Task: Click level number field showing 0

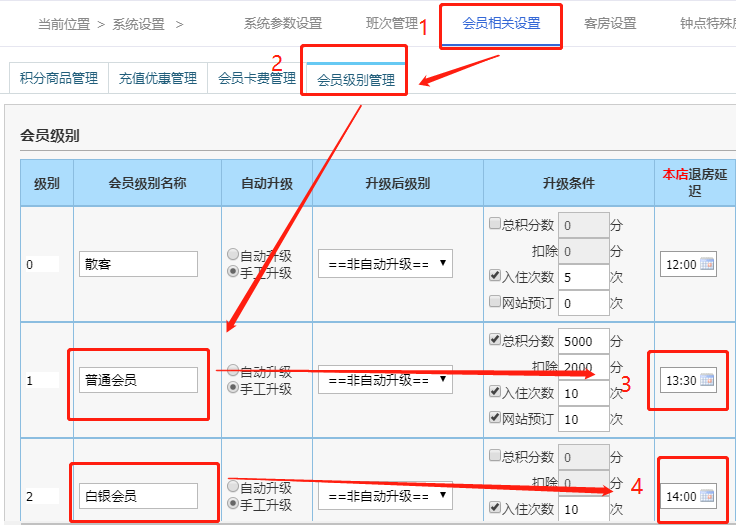Action: click(42, 264)
